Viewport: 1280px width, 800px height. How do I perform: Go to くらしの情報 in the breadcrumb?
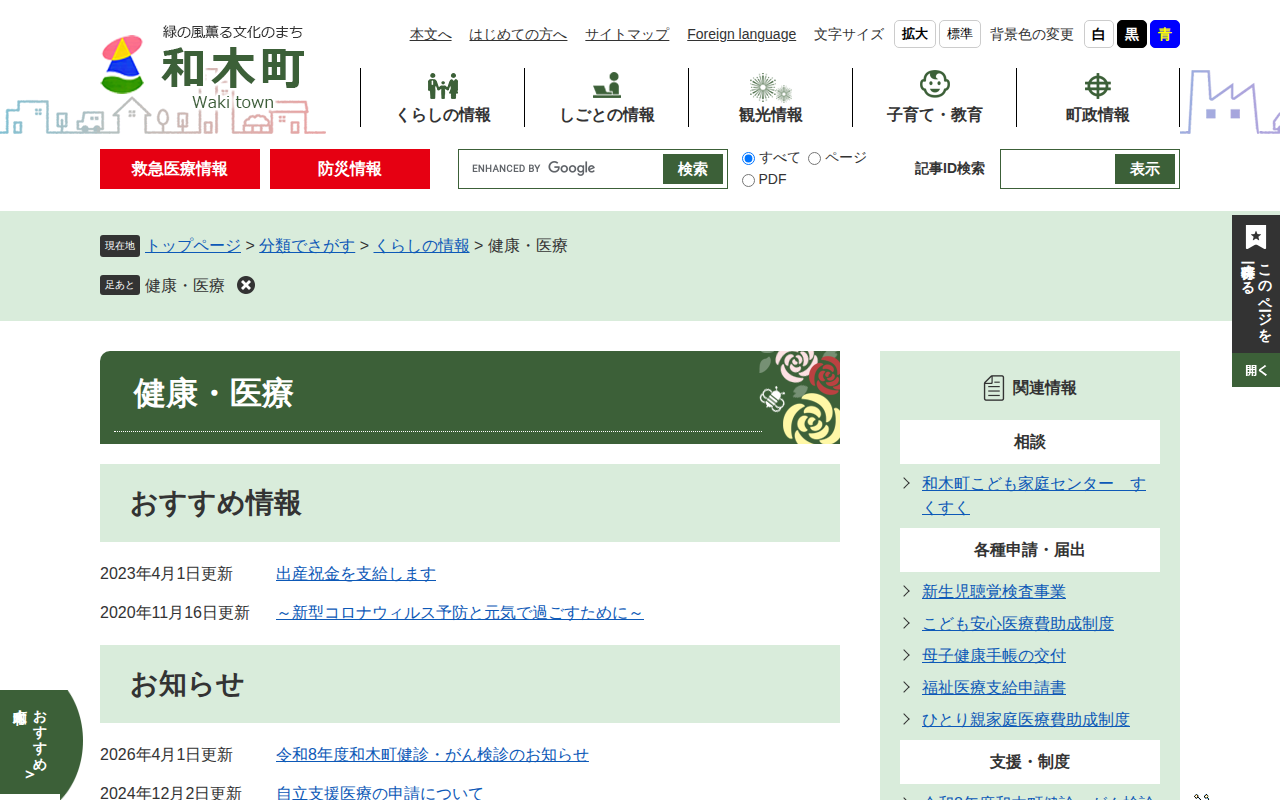[422, 246]
